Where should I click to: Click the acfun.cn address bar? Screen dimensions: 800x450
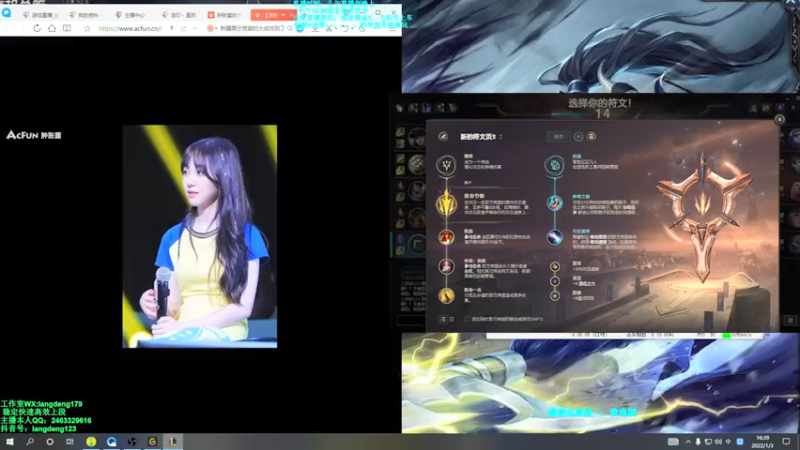point(130,29)
